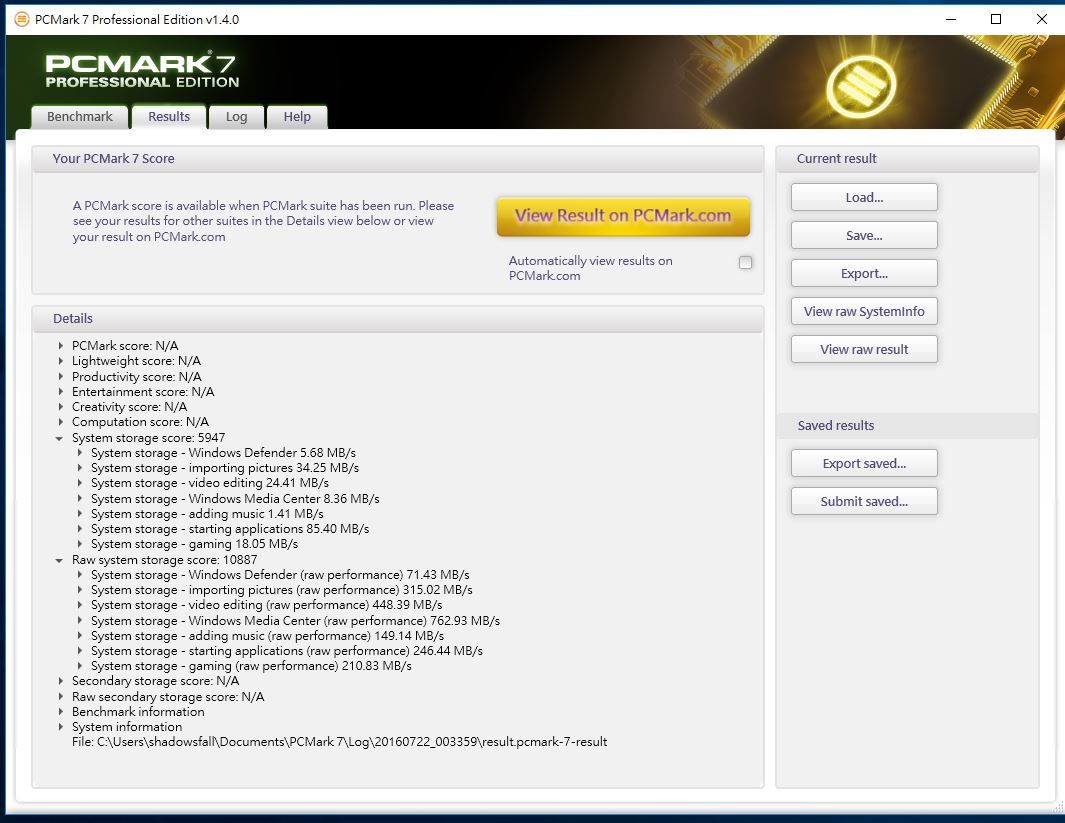Select the System information label

[x=127, y=727]
